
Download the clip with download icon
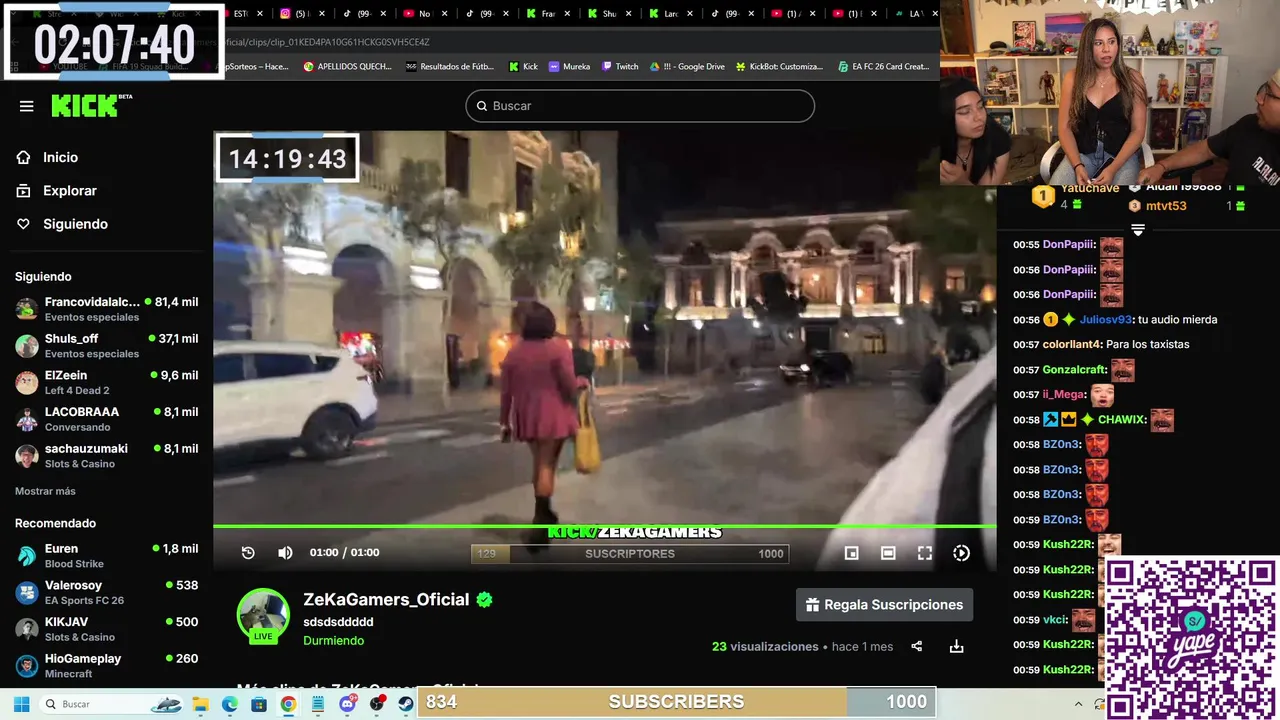point(956,646)
